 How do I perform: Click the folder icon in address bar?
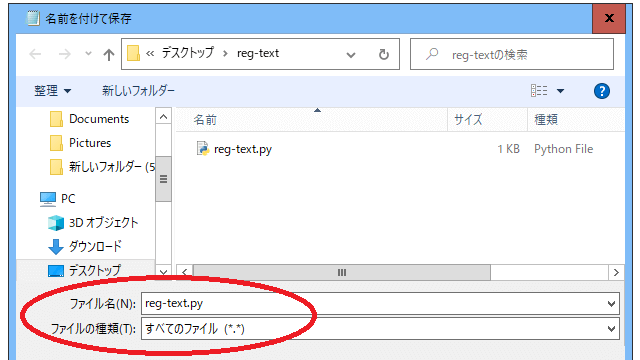(133, 54)
